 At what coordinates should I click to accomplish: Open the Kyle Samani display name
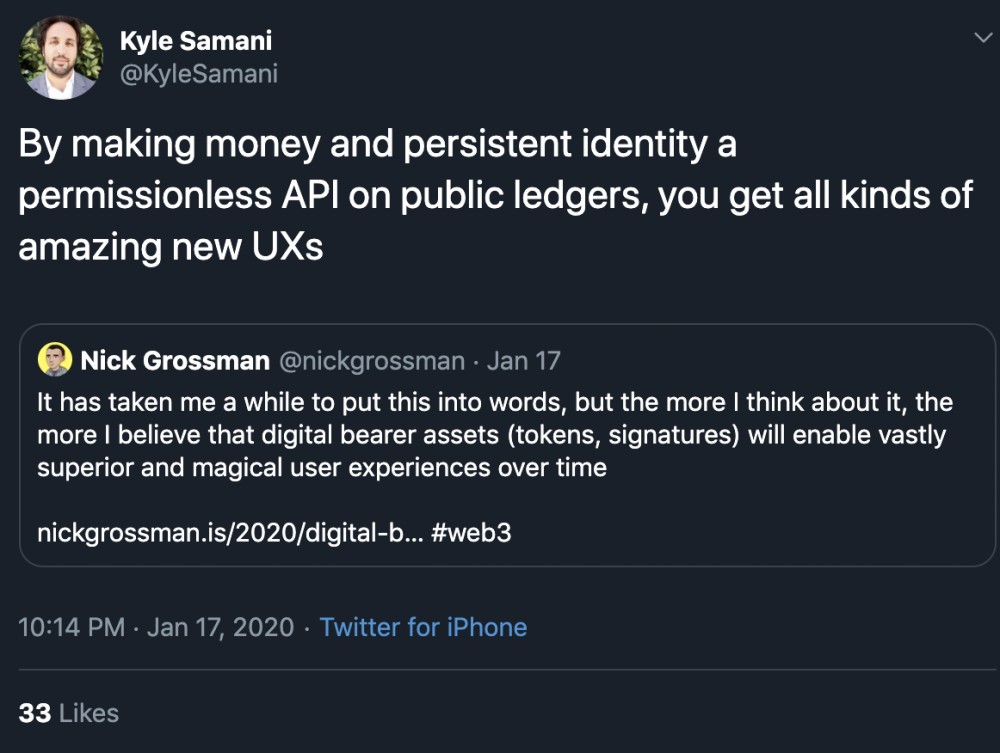(x=196, y=41)
